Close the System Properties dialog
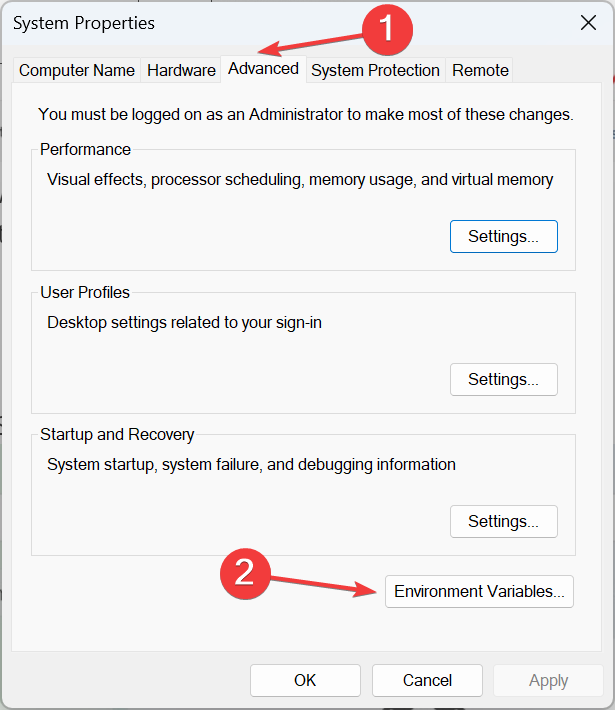Viewport: 615px width, 710px height. (x=588, y=23)
